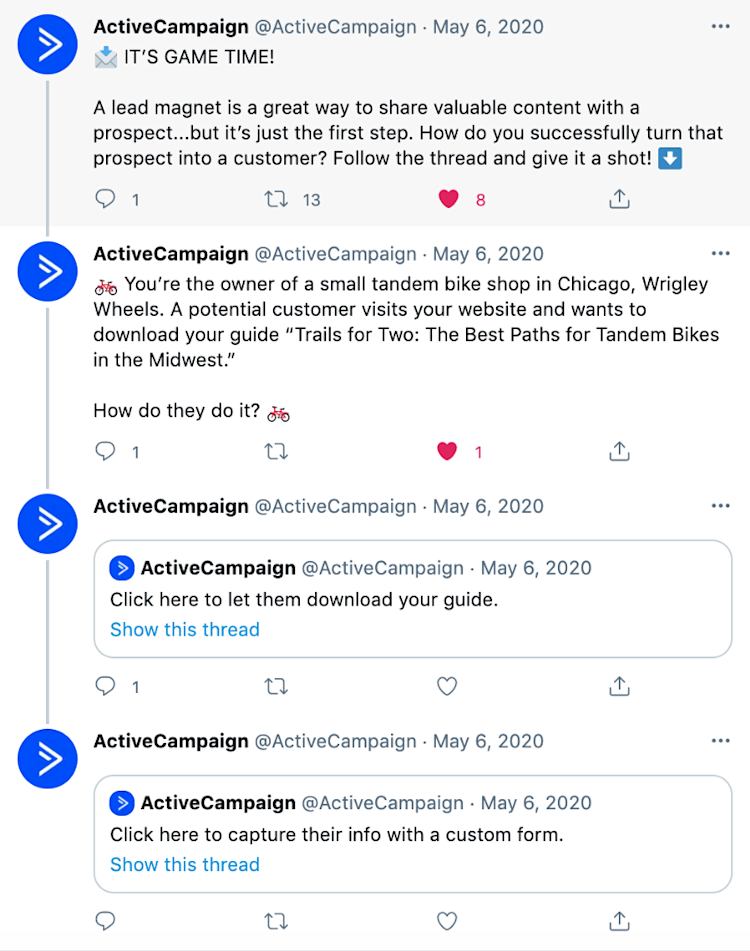Retweet the tweet with 13 retweets
The image size is (750, 951).
(x=276, y=199)
